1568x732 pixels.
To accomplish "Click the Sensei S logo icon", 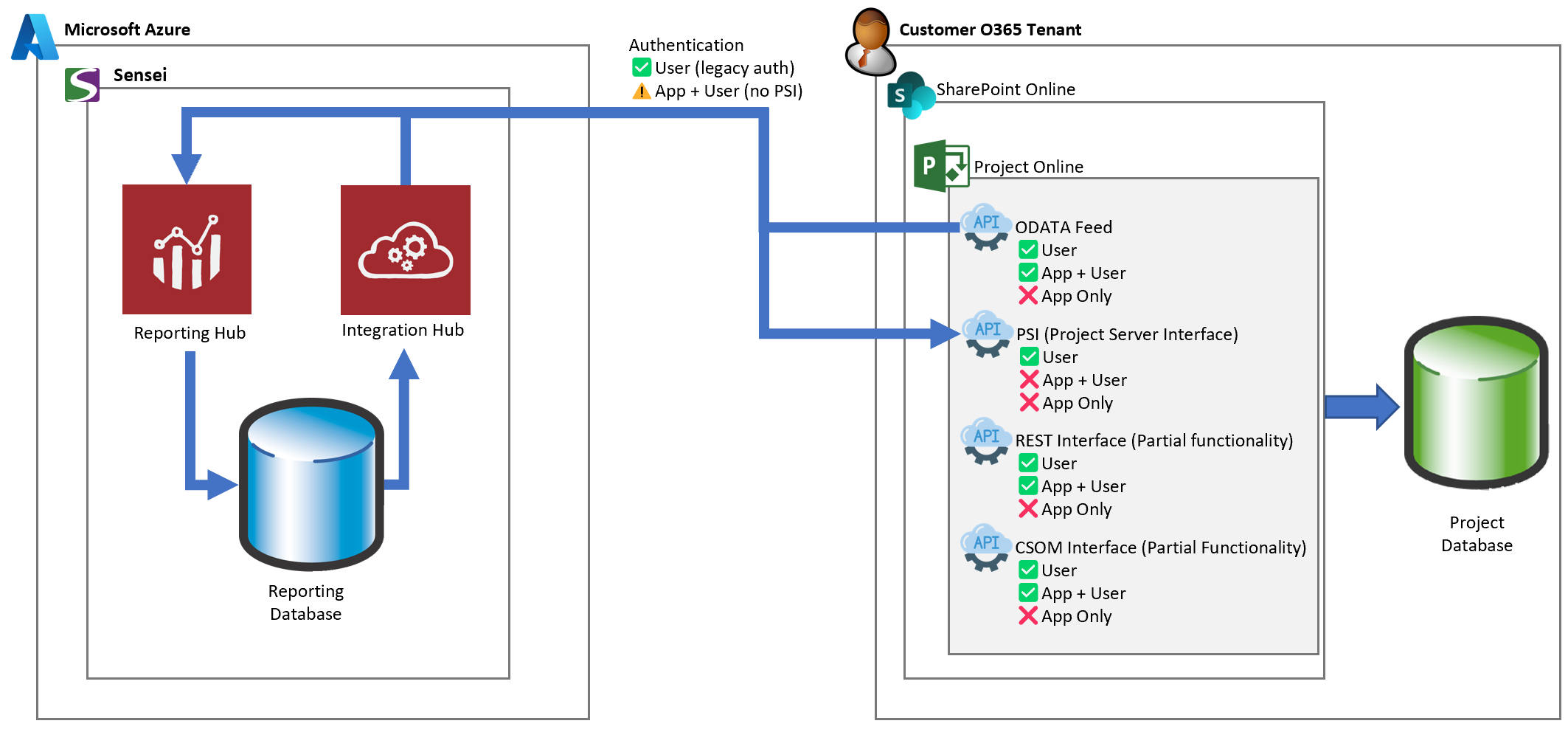I will coord(82,85).
